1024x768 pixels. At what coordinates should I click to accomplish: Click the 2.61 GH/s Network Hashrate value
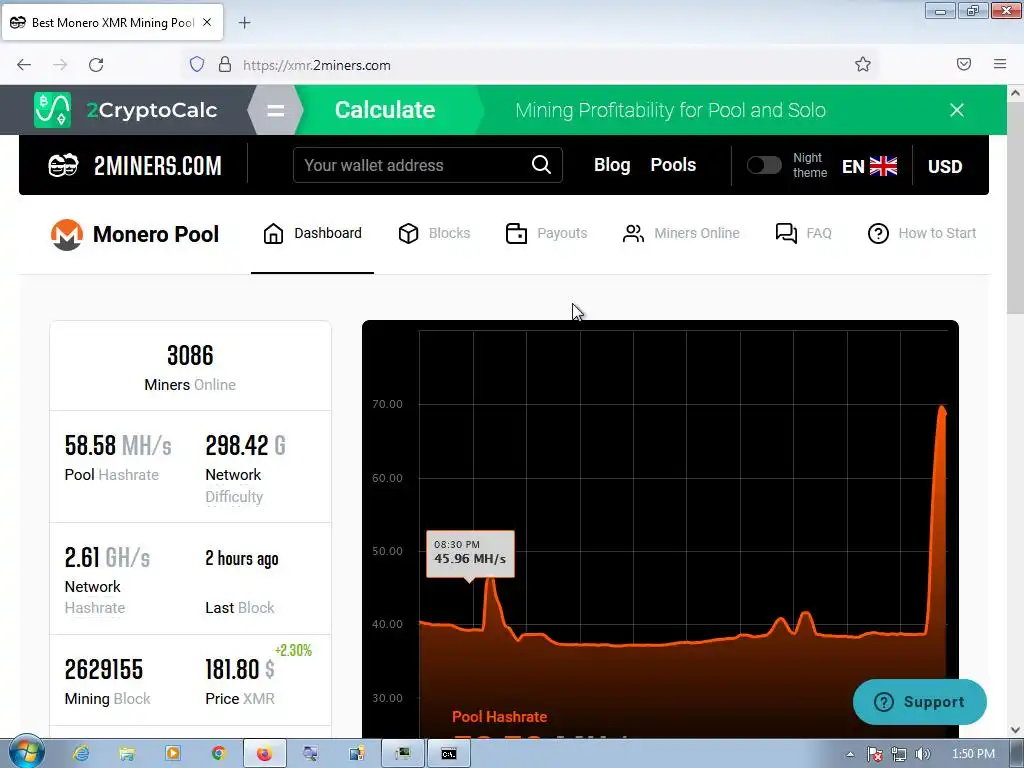(x=107, y=558)
